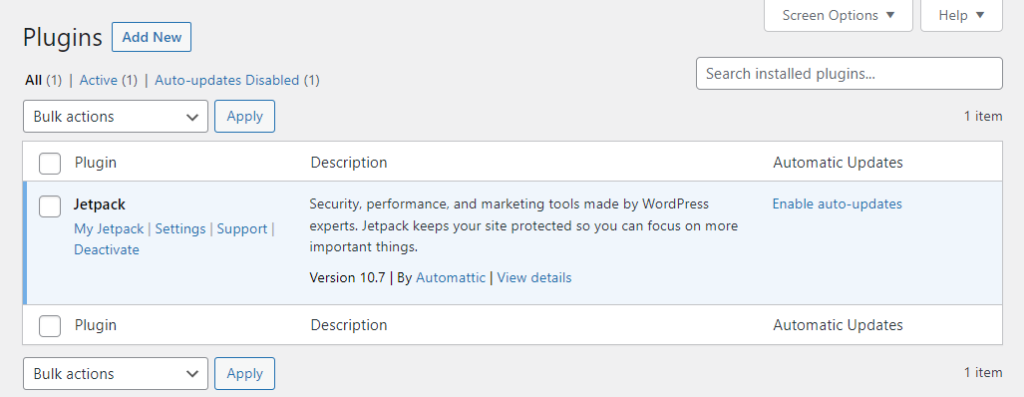Expand the Help dropdown tab
The height and width of the screenshot is (397, 1024).
pyautogui.click(x=961, y=15)
